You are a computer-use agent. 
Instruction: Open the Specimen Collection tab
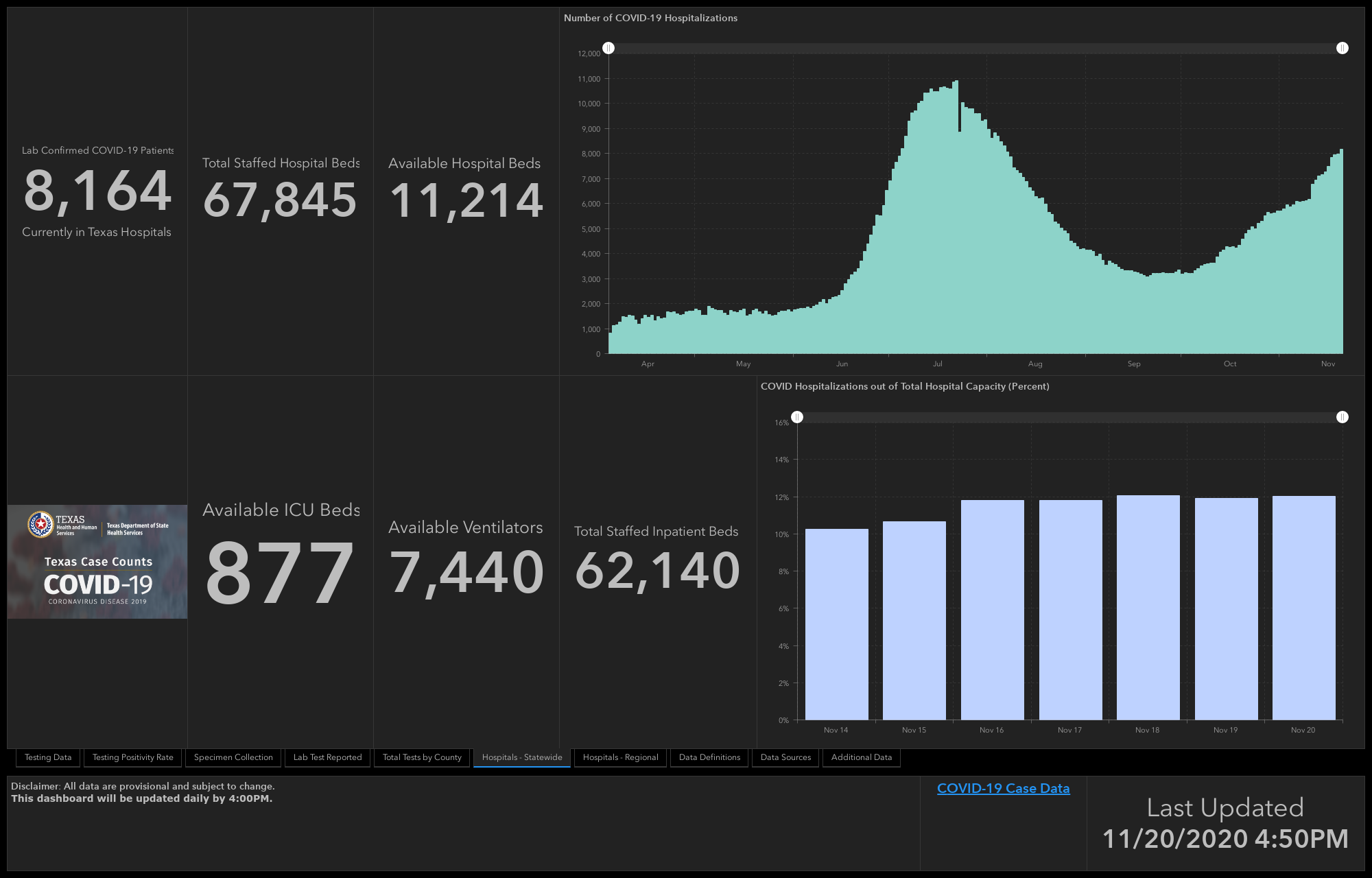click(233, 757)
